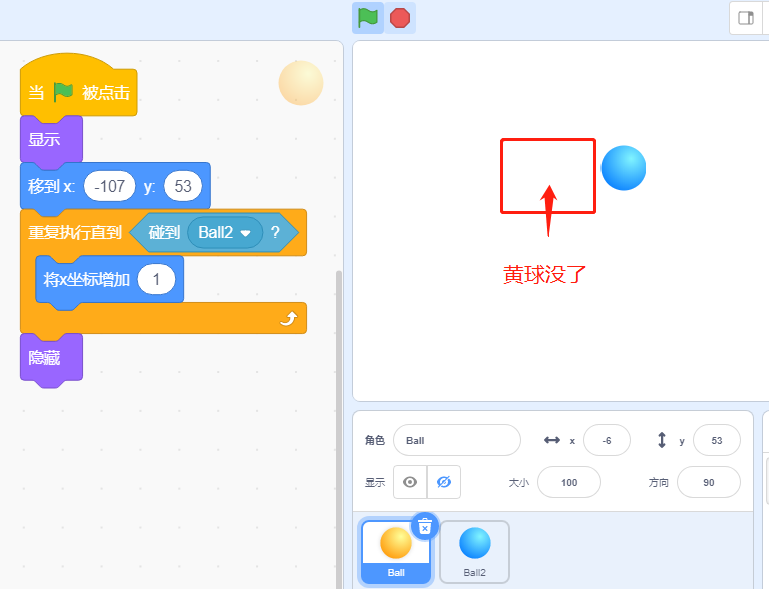Edit the sprite y position field
Viewport: 769px width, 589px height.
717,440
